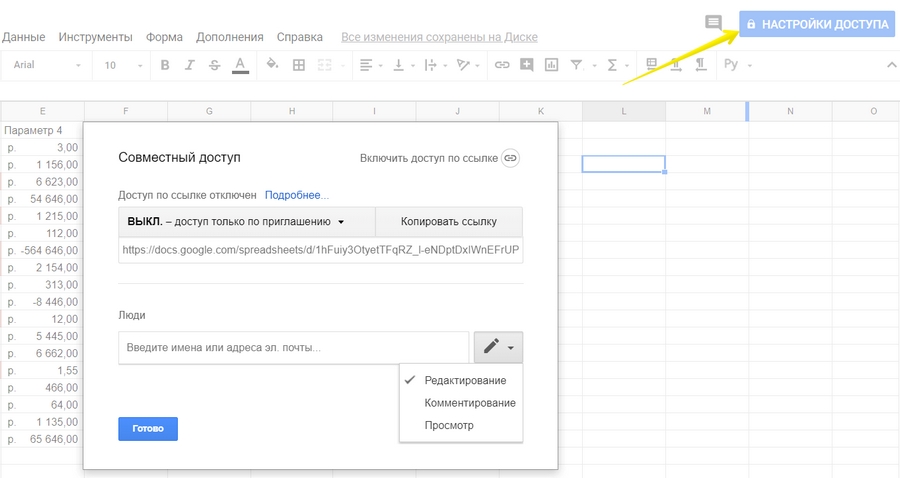The width and height of the screenshot is (900, 478).
Task: Expand the pencil permissions dropdown
Action: pos(498,347)
